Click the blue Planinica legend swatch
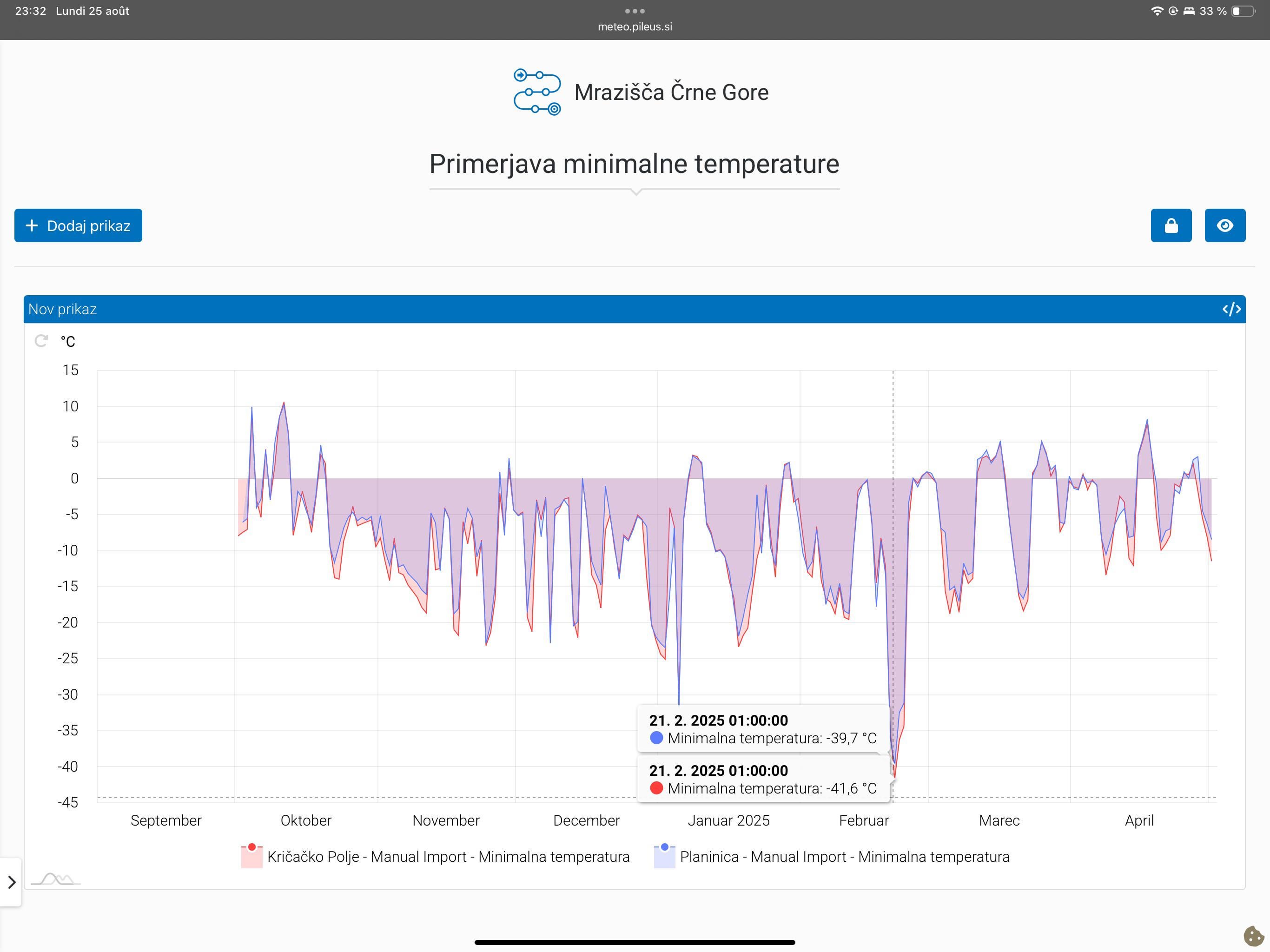The image size is (1270, 952). click(664, 856)
